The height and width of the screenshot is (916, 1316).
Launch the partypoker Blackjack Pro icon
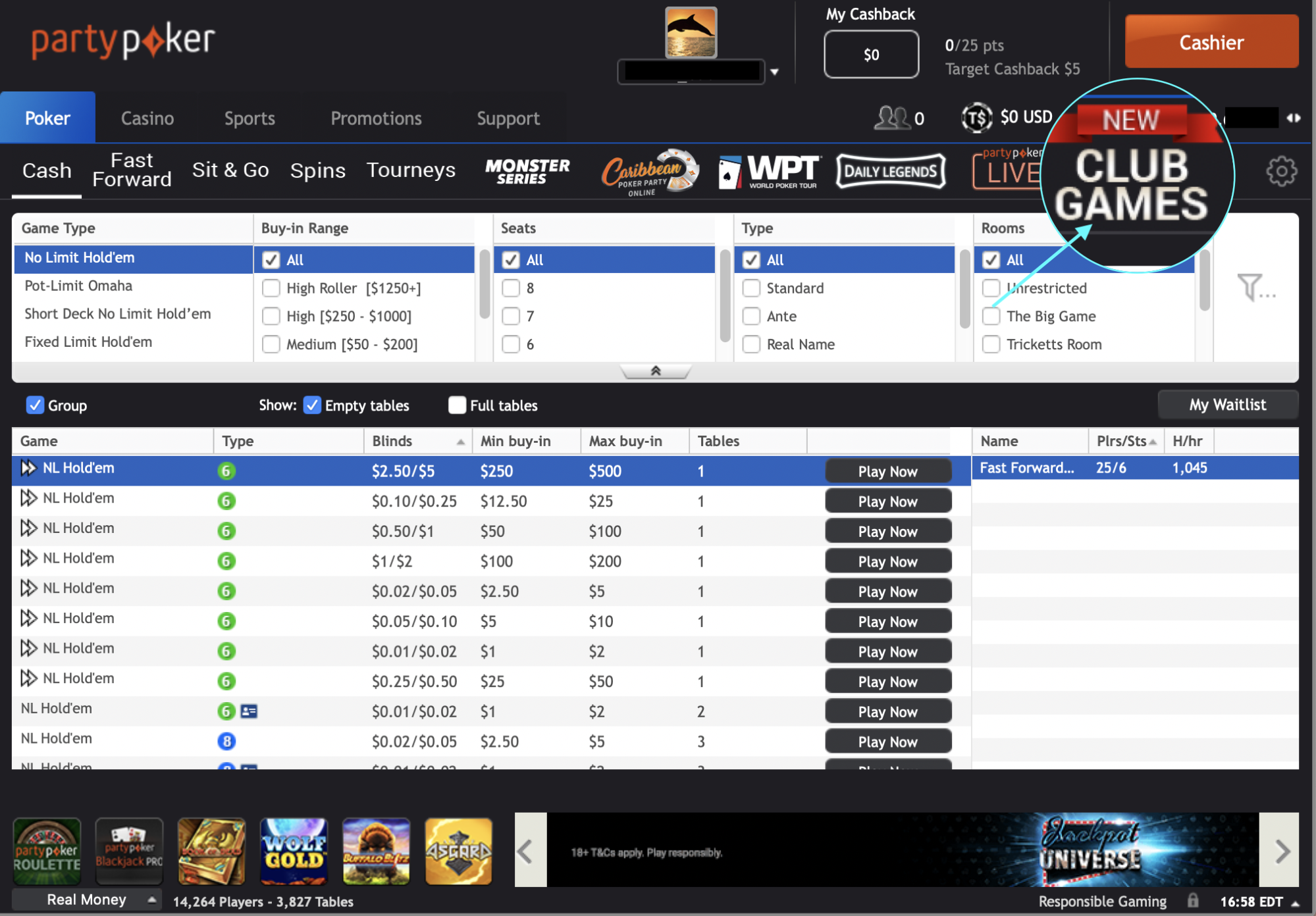129,852
